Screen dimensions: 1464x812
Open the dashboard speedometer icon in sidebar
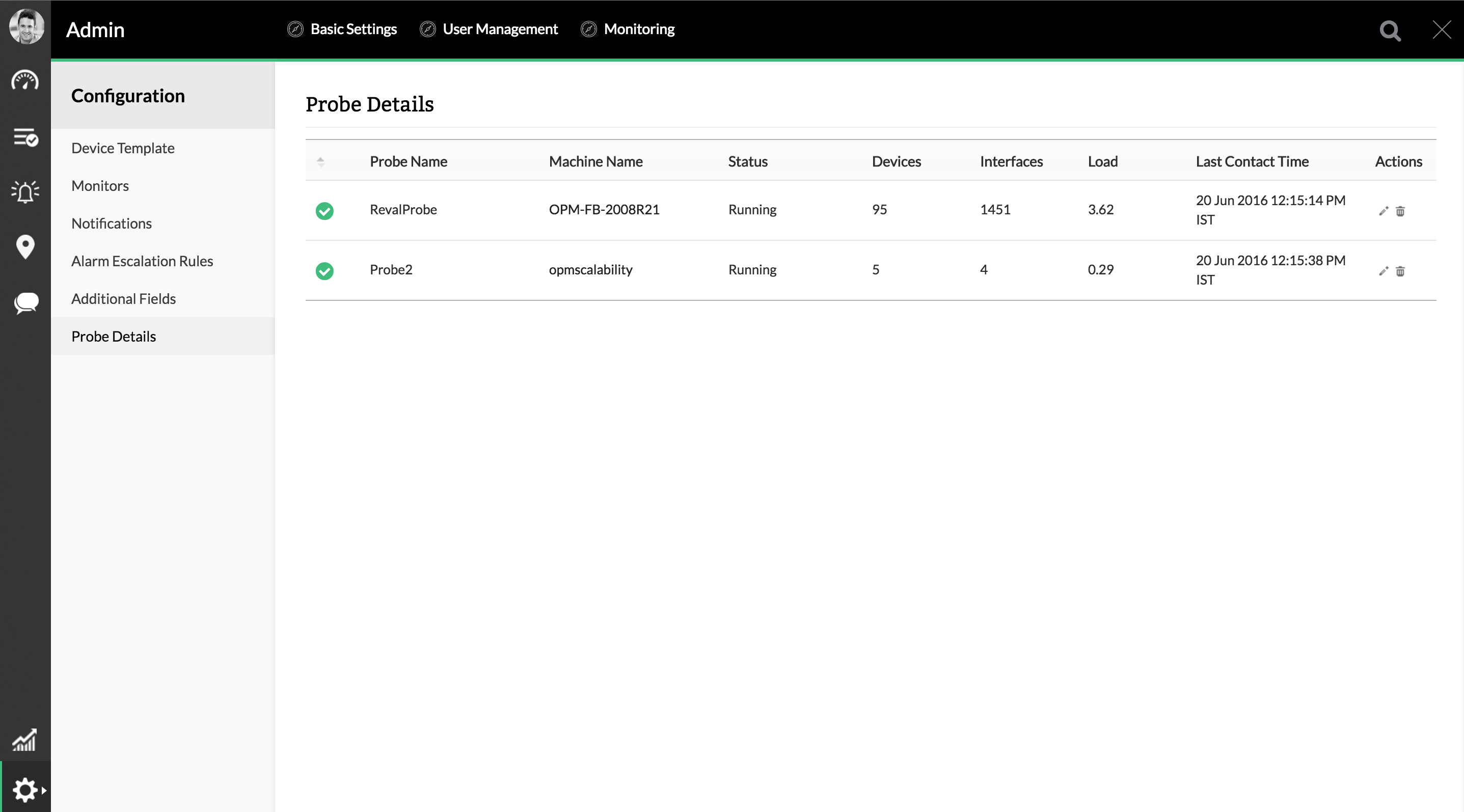pos(25,80)
